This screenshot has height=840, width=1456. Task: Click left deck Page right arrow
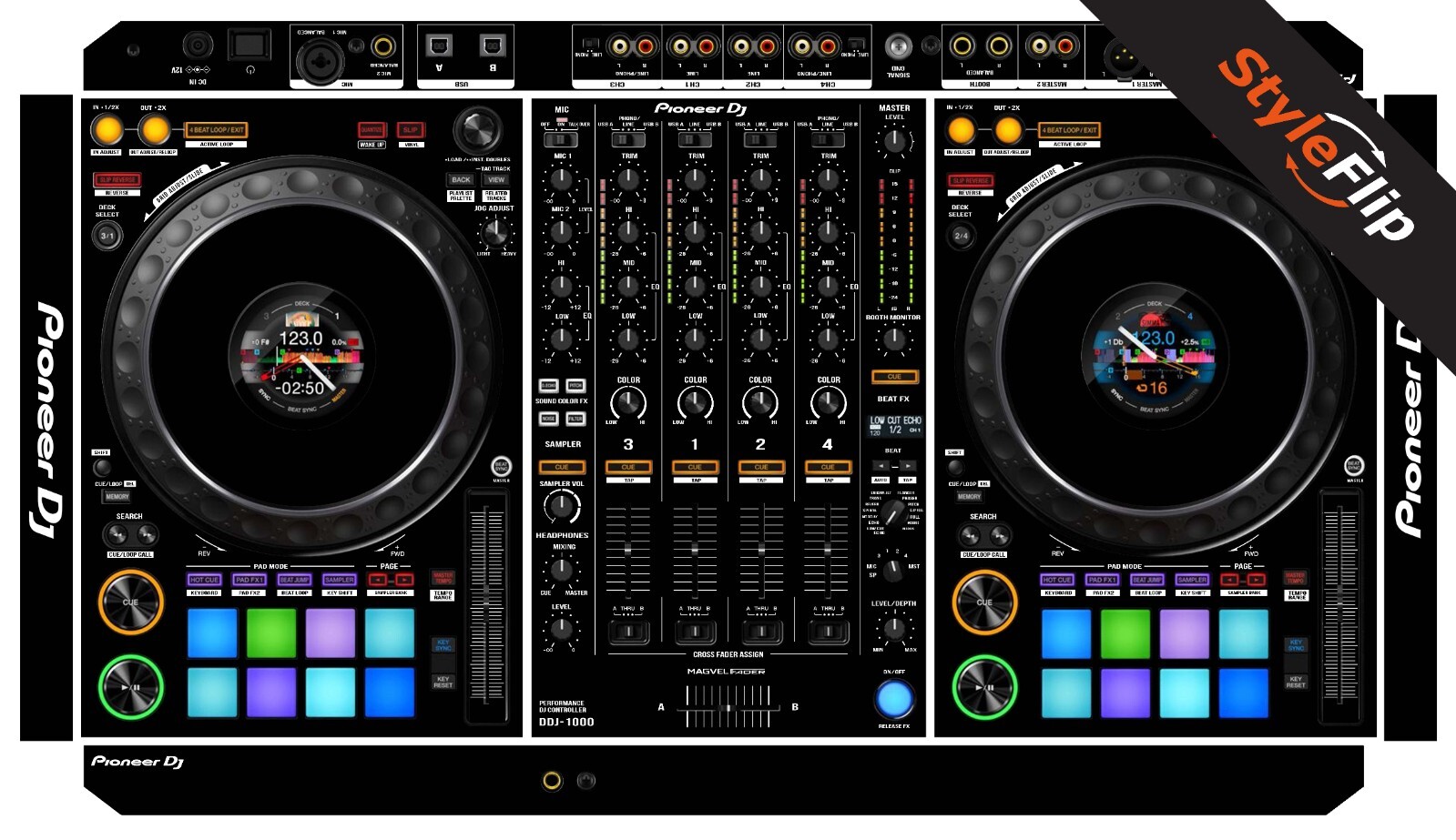click(404, 580)
